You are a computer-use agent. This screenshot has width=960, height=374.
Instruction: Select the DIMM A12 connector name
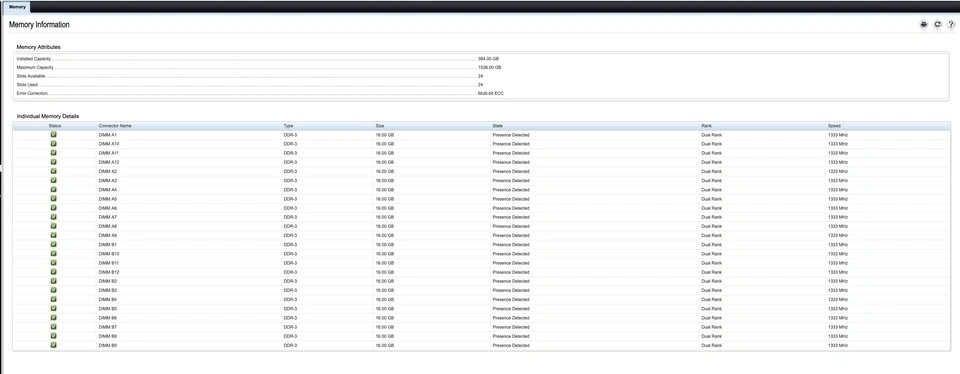[x=108, y=162]
